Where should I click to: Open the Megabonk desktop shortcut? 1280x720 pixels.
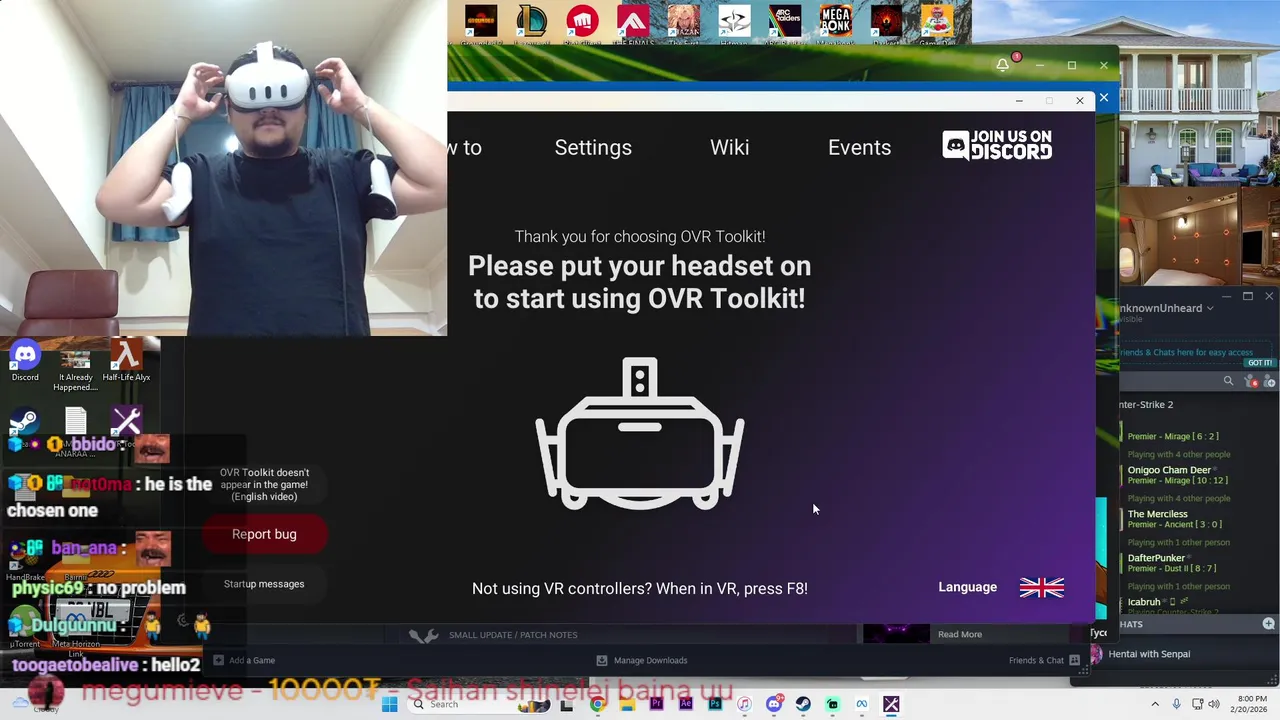click(835, 23)
